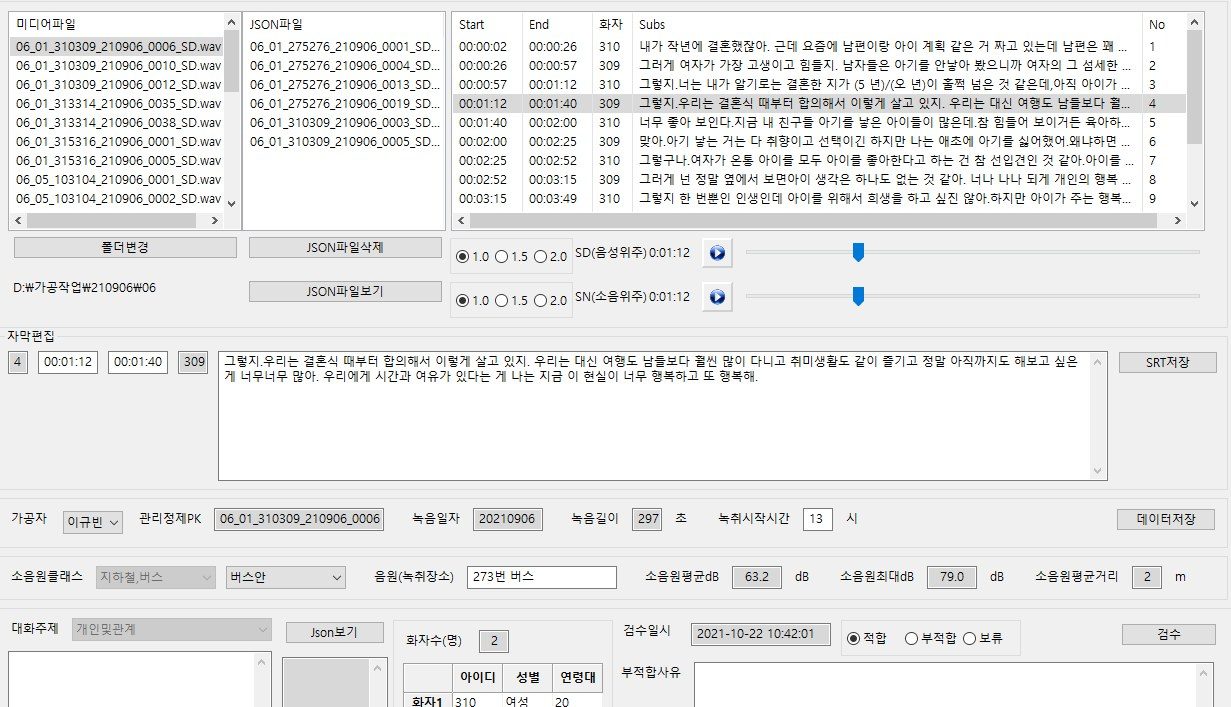This screenshot has height=707, width=1231.
Task: Select 2.0 speed for SN track
Action: [x=550, y=300]
